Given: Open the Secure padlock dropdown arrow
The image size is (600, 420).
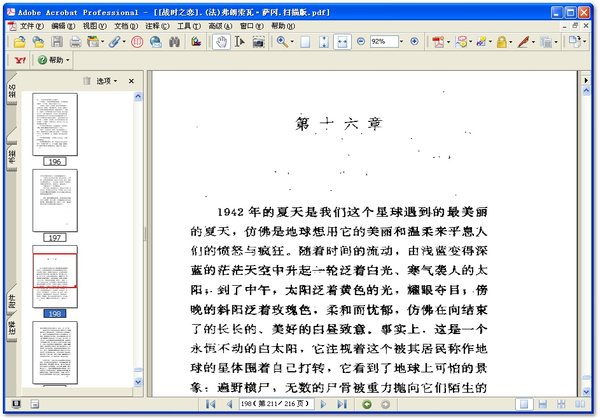Looking at the screenshot, I should point(511,42).
